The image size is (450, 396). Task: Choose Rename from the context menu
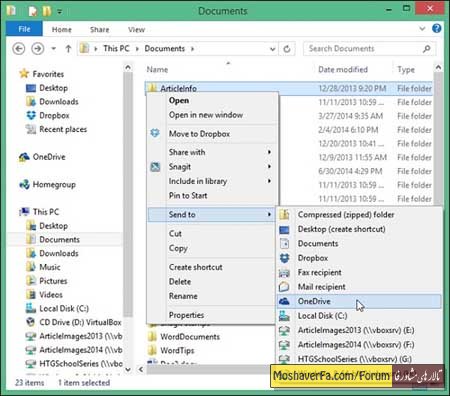click(211, 296)
